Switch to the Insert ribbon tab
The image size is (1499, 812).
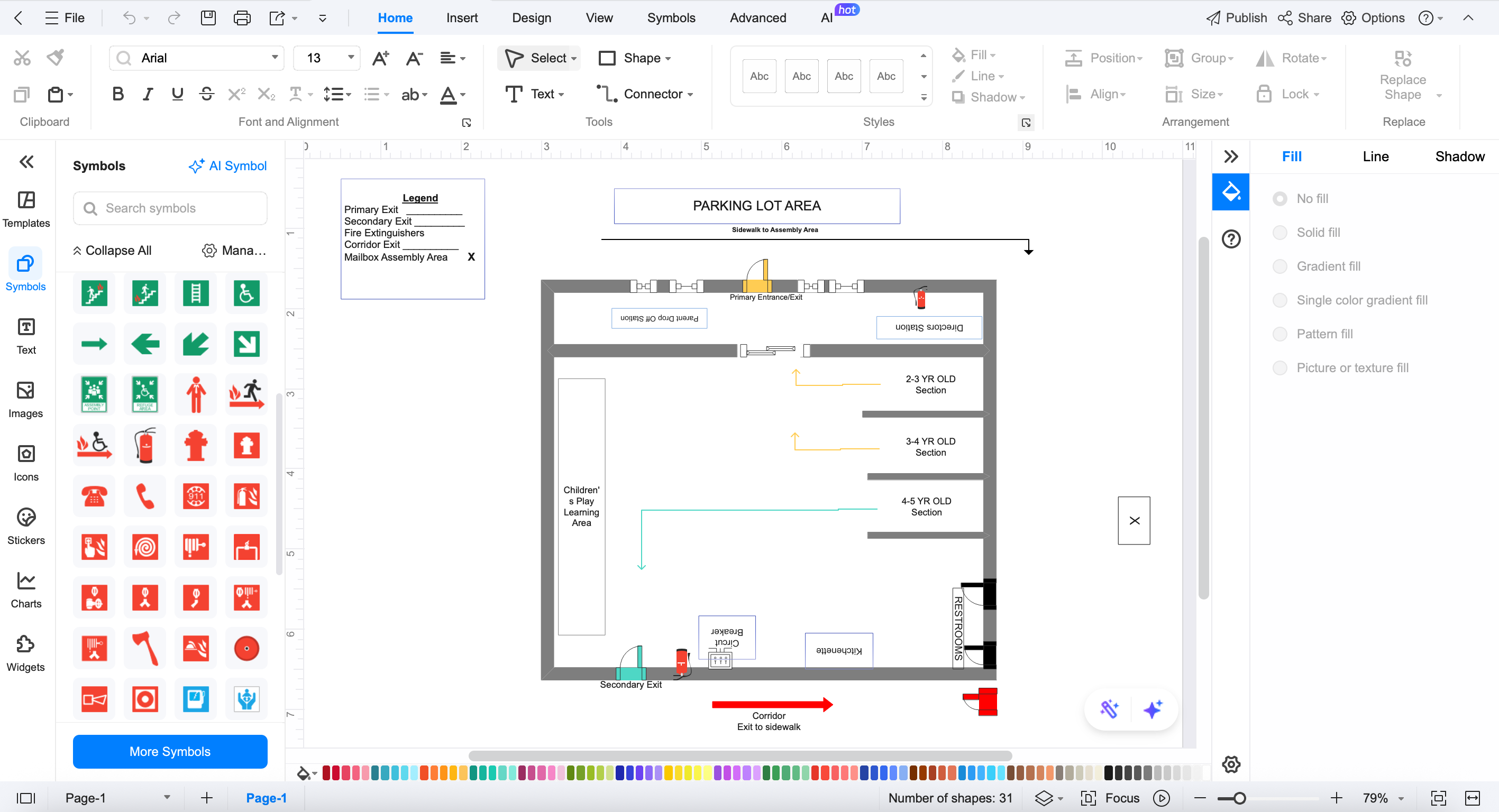461,17
